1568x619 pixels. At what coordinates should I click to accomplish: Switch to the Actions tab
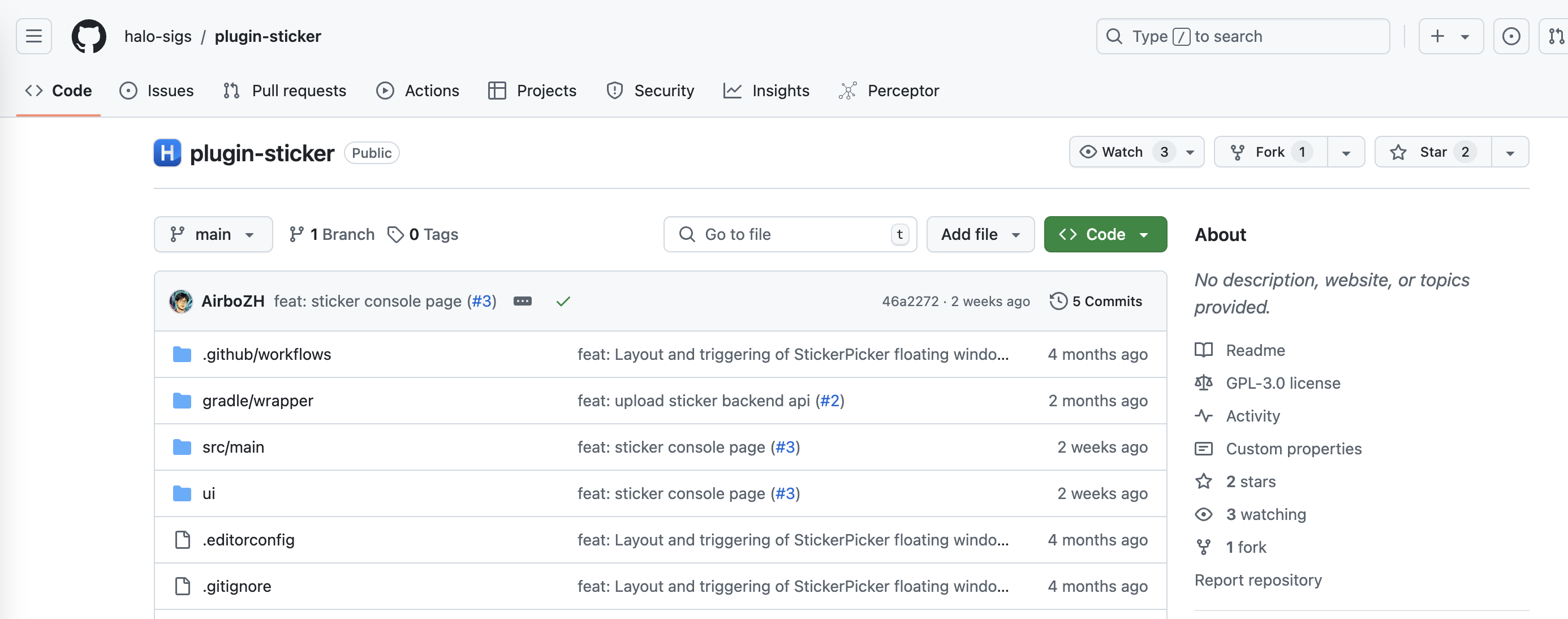pos(417,91)
